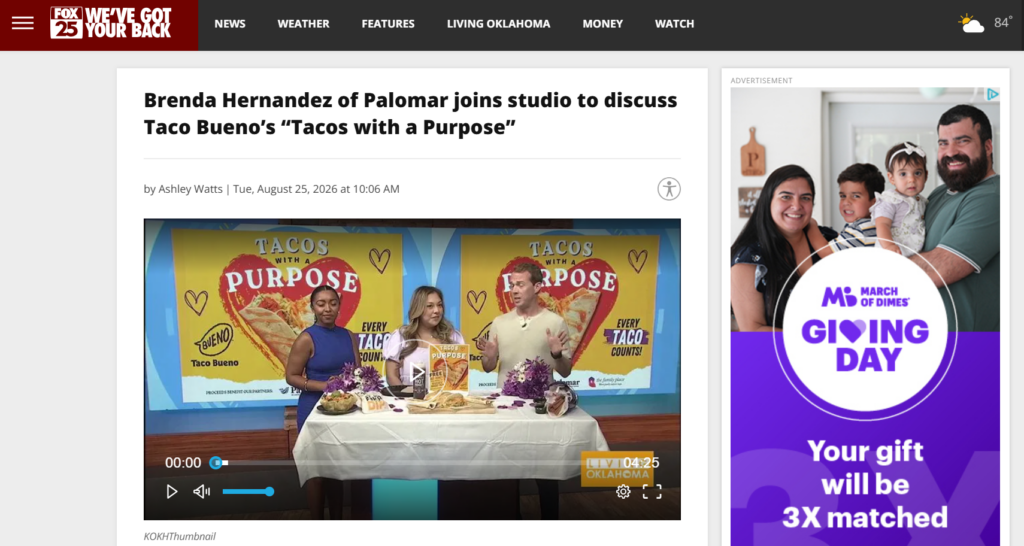The image size is (1024, 546).
Task: Click the 04:25 video duration label
Action: [641, 462]
